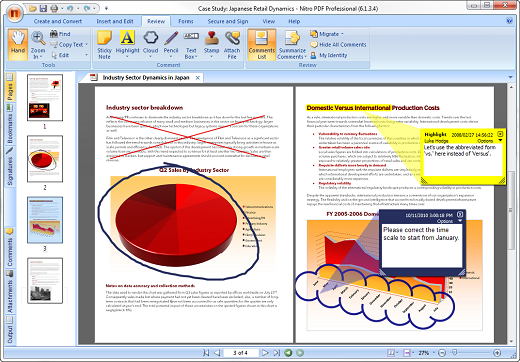The height and width of the screenshot is (362, 520).
Task: Select page 1 thumbnail
Action: 45,97
